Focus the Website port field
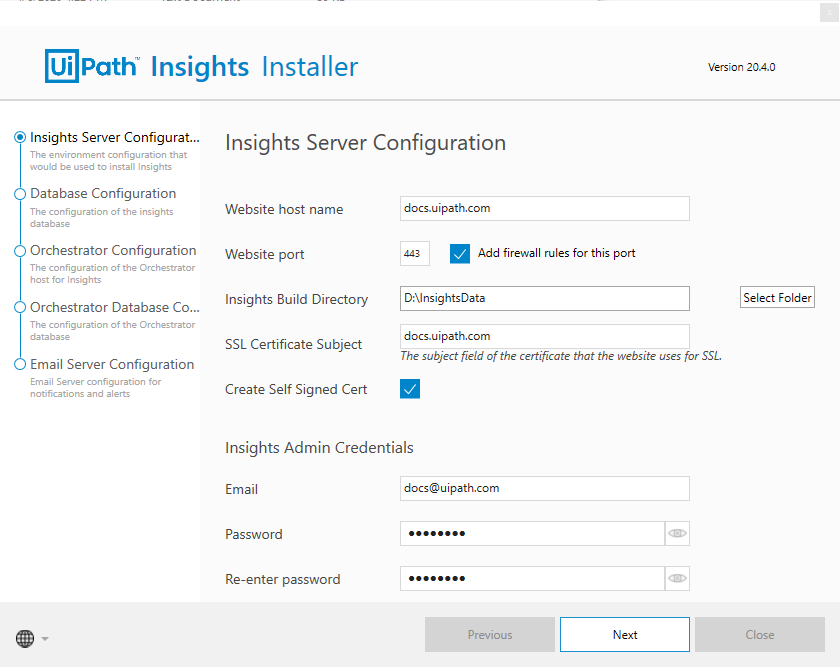 pyautogui.click(x=415, y=253)
